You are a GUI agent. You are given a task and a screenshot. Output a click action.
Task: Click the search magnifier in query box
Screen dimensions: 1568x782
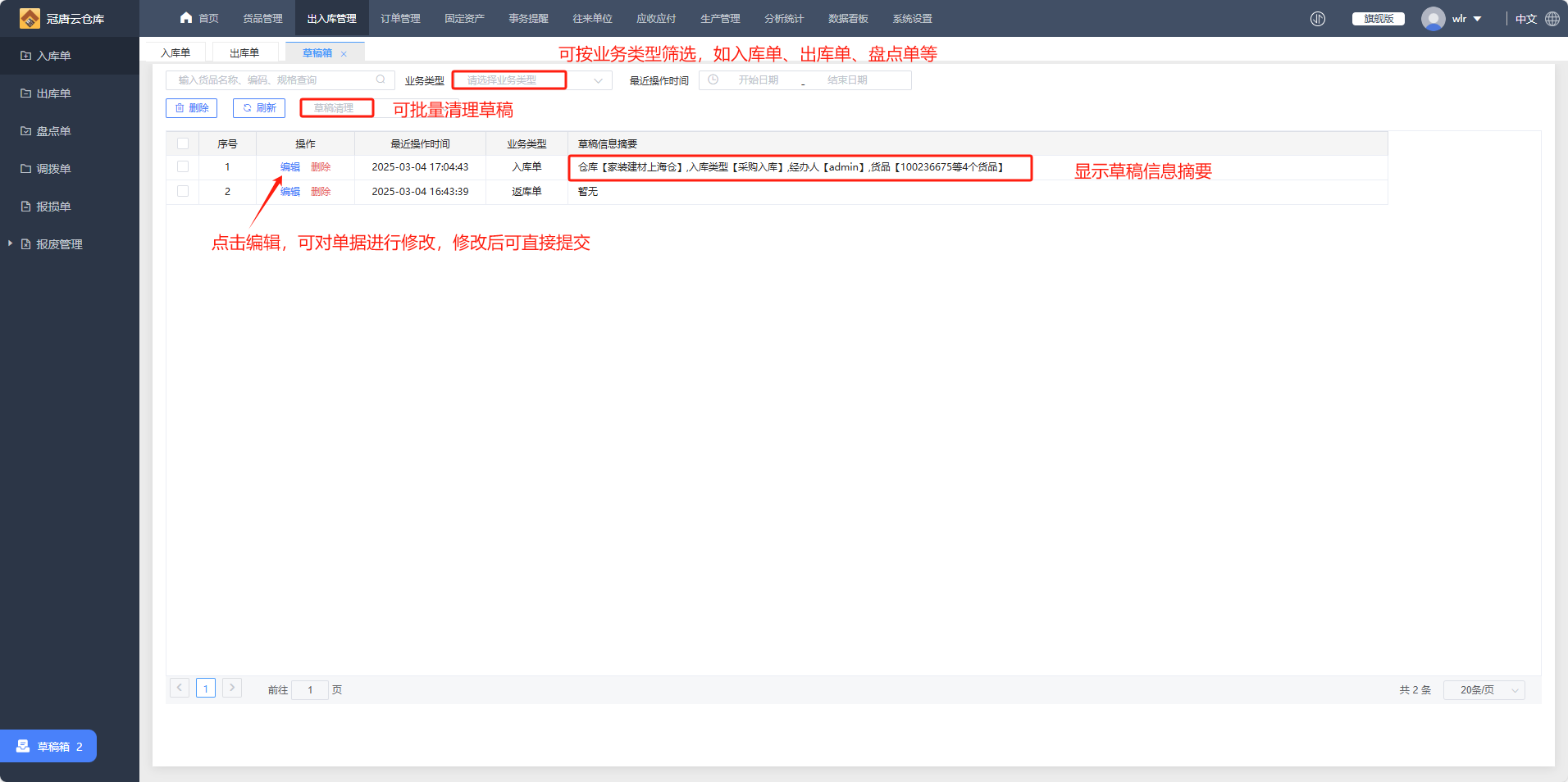(x=381, y=80)
